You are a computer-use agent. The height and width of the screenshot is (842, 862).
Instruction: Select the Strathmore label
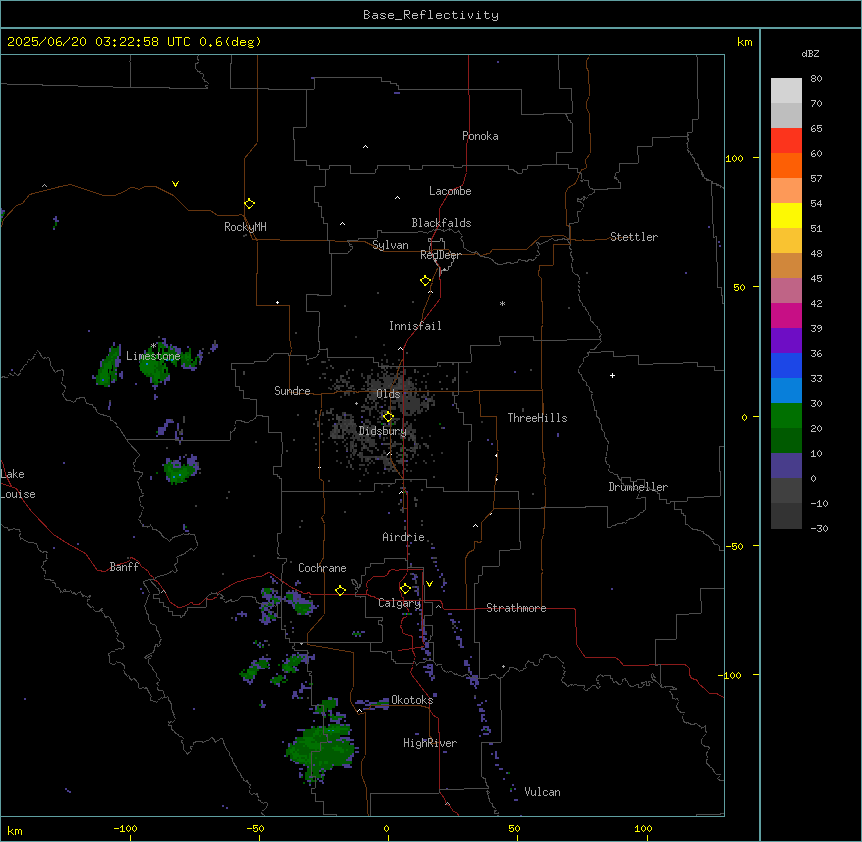pos(516,608)
